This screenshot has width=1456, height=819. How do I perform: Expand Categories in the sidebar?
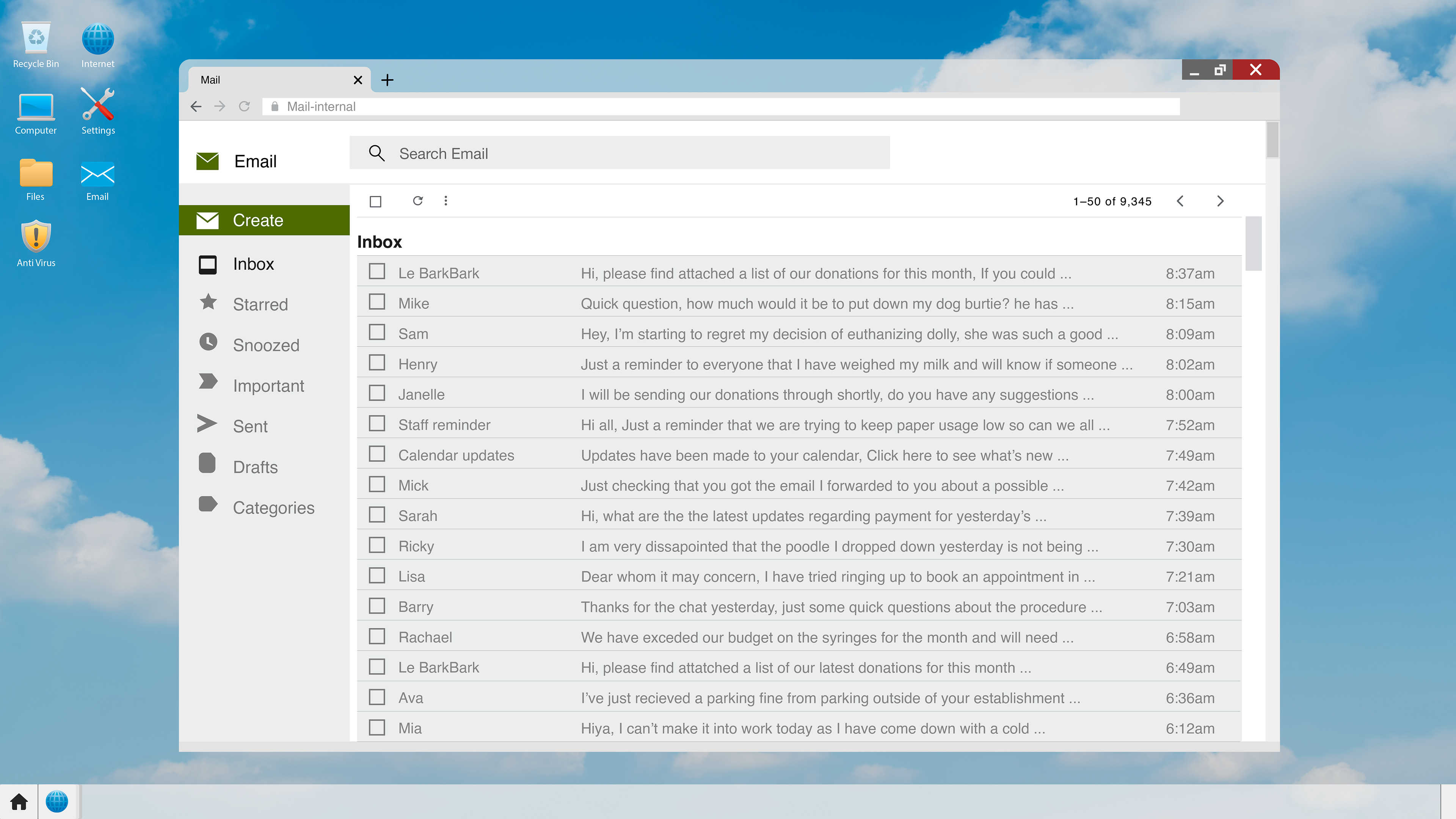click(x=273, y=507)
